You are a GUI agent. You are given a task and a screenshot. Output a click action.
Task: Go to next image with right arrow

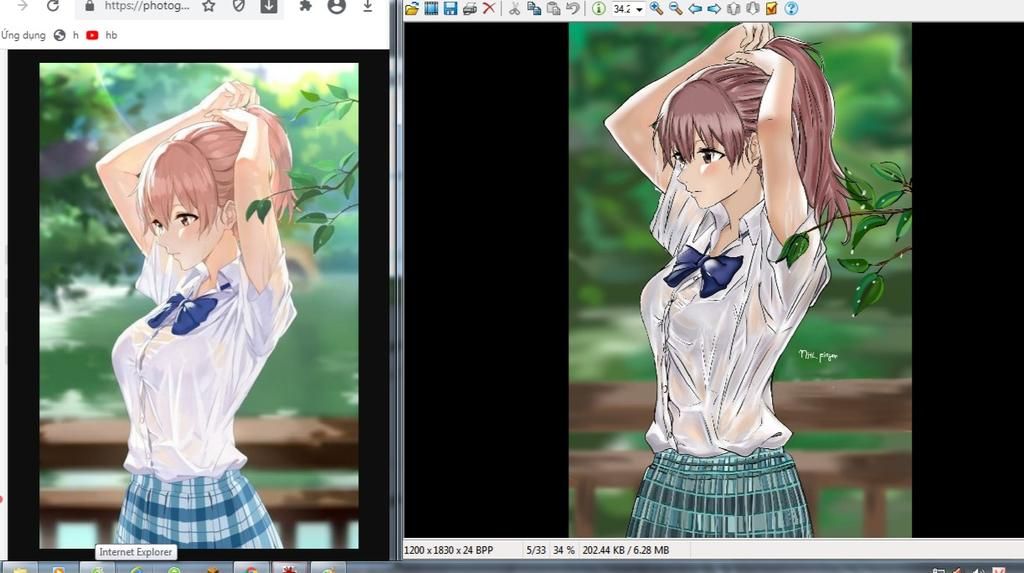click(x=714, y=8)
